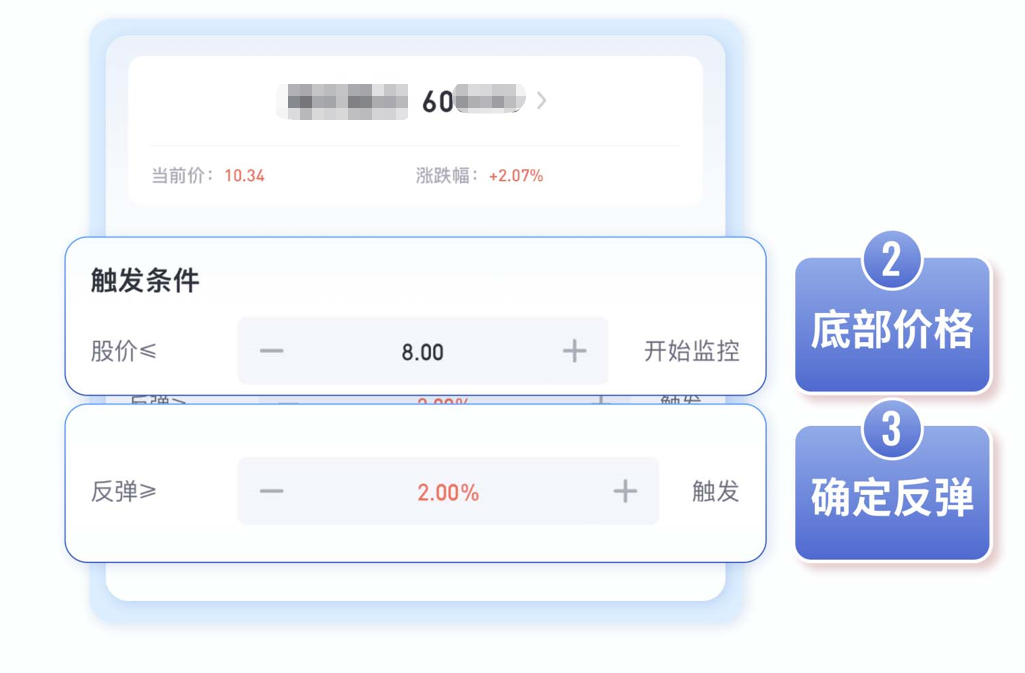1025x673 pixels.
Task: Click the 8.00 price input field
Action: [x=422, y=352]
